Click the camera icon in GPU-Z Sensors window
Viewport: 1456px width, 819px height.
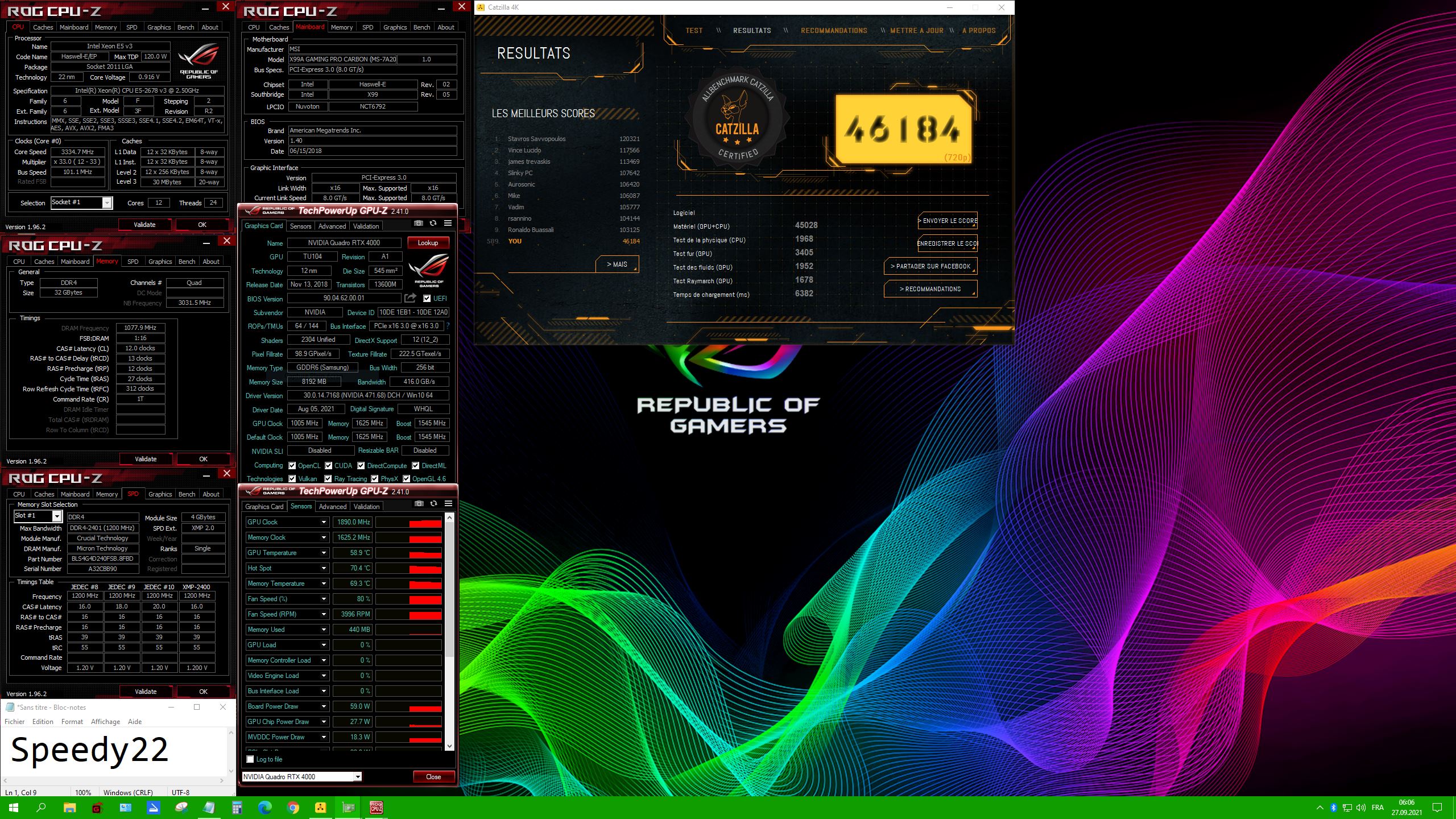419,504
